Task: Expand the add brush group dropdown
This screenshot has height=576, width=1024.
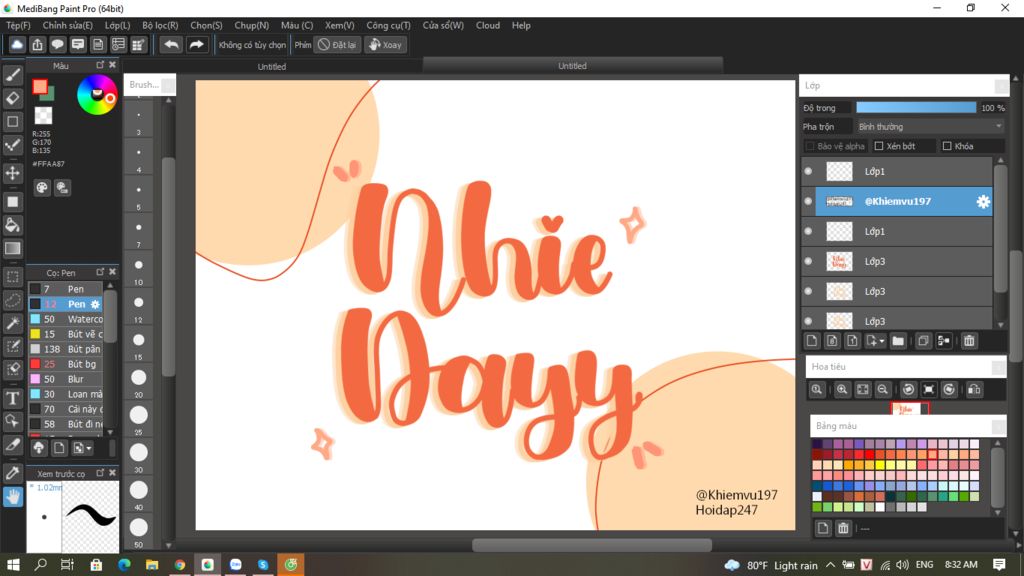Action: (x=89, y=449)
